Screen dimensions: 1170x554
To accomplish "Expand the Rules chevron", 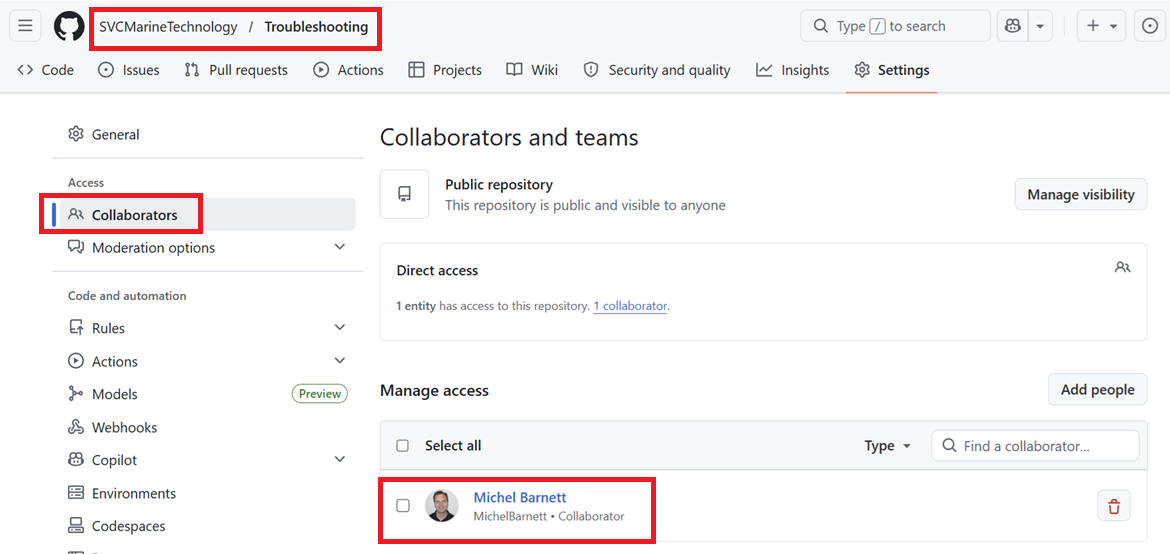I will 340,328.
